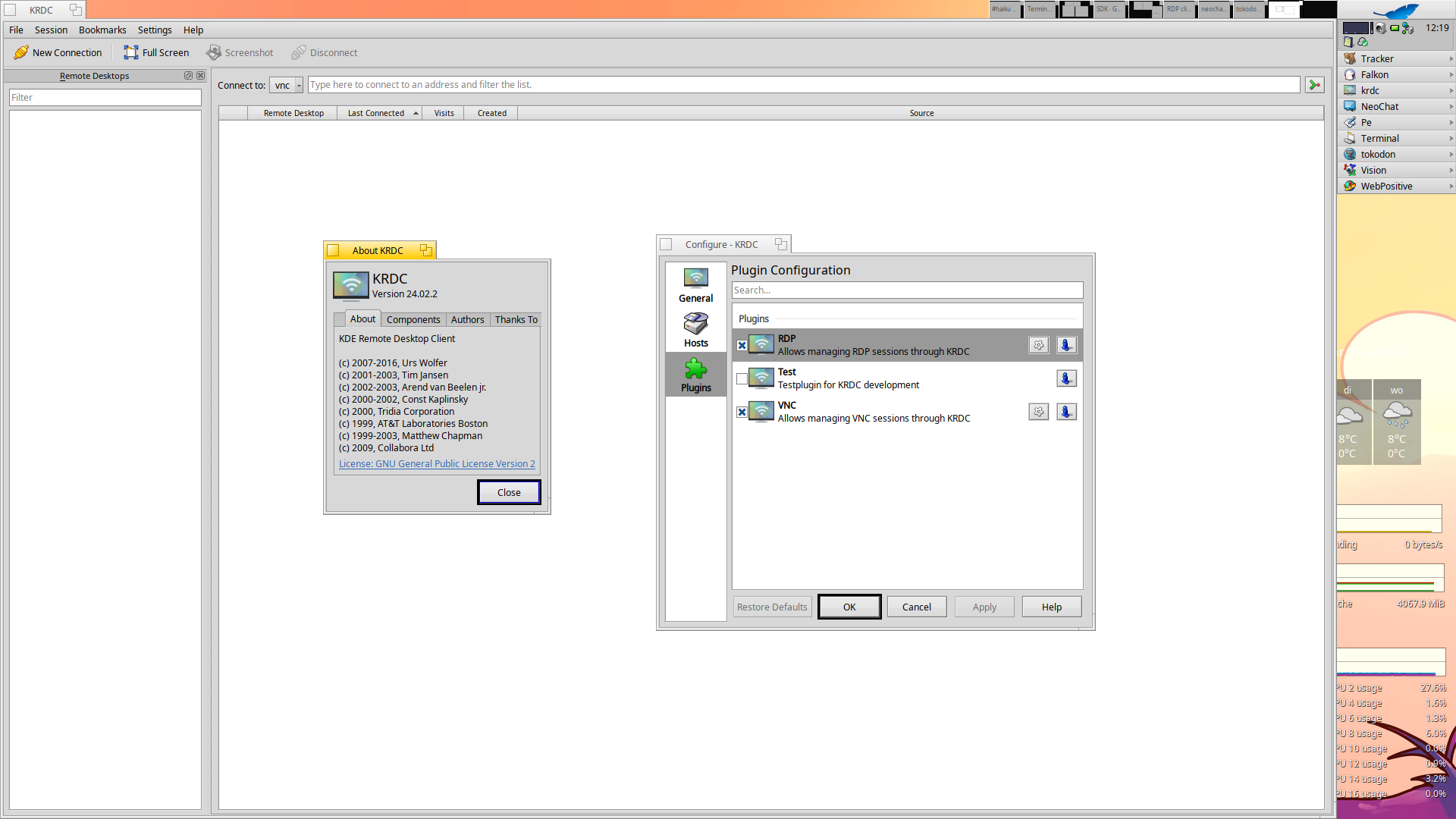Switch to the Thanks To tab
Image resolution: width=1456 pixels, height=819 pixels.
pos(516,319)
